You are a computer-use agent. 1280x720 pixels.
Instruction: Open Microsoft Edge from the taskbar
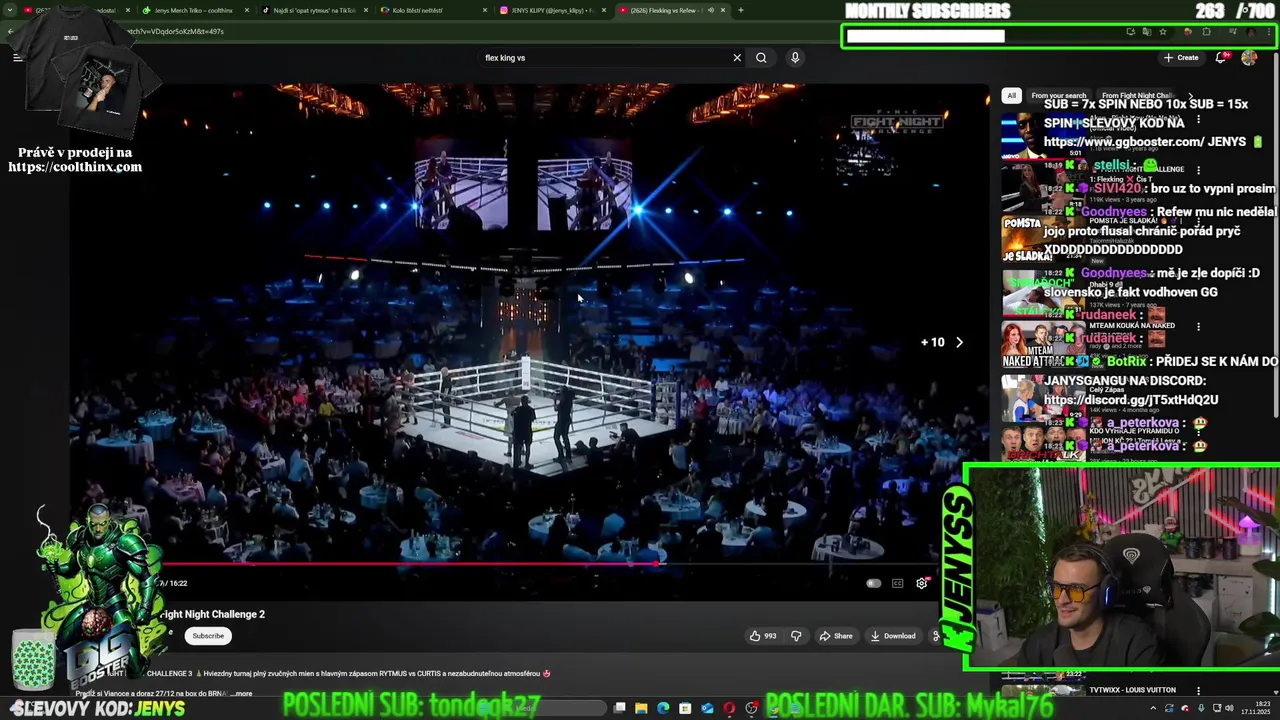(663, 708)
